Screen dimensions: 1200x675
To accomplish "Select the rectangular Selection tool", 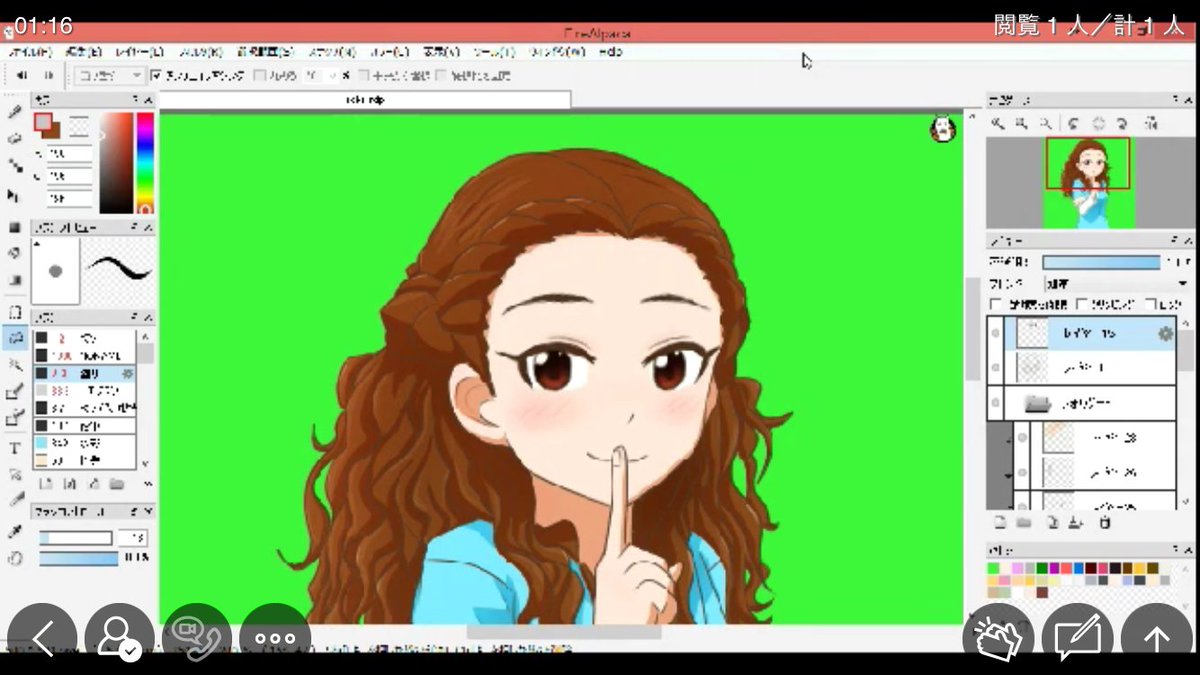I will tap(14, 312).
